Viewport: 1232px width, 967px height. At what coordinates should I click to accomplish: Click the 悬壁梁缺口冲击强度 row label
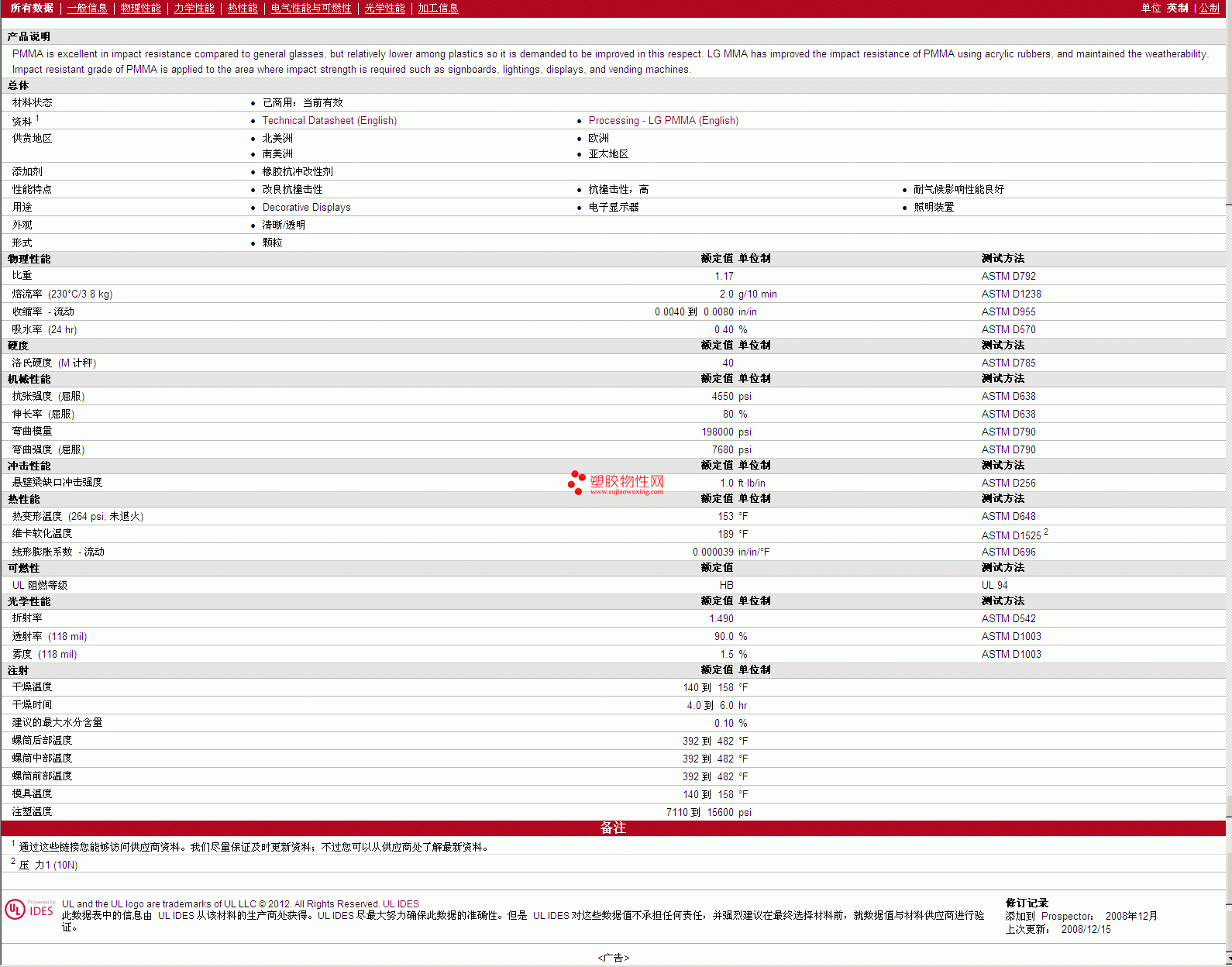coord(57,482)
